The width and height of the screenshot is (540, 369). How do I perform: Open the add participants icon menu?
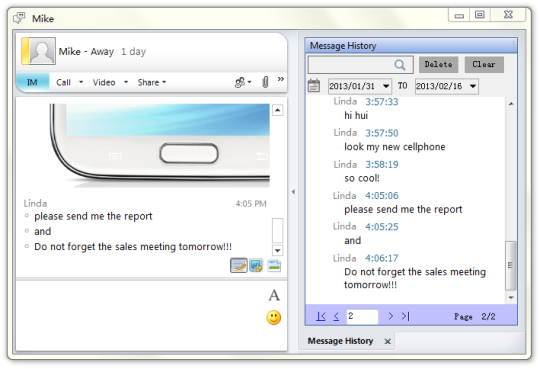pos(243,82)
